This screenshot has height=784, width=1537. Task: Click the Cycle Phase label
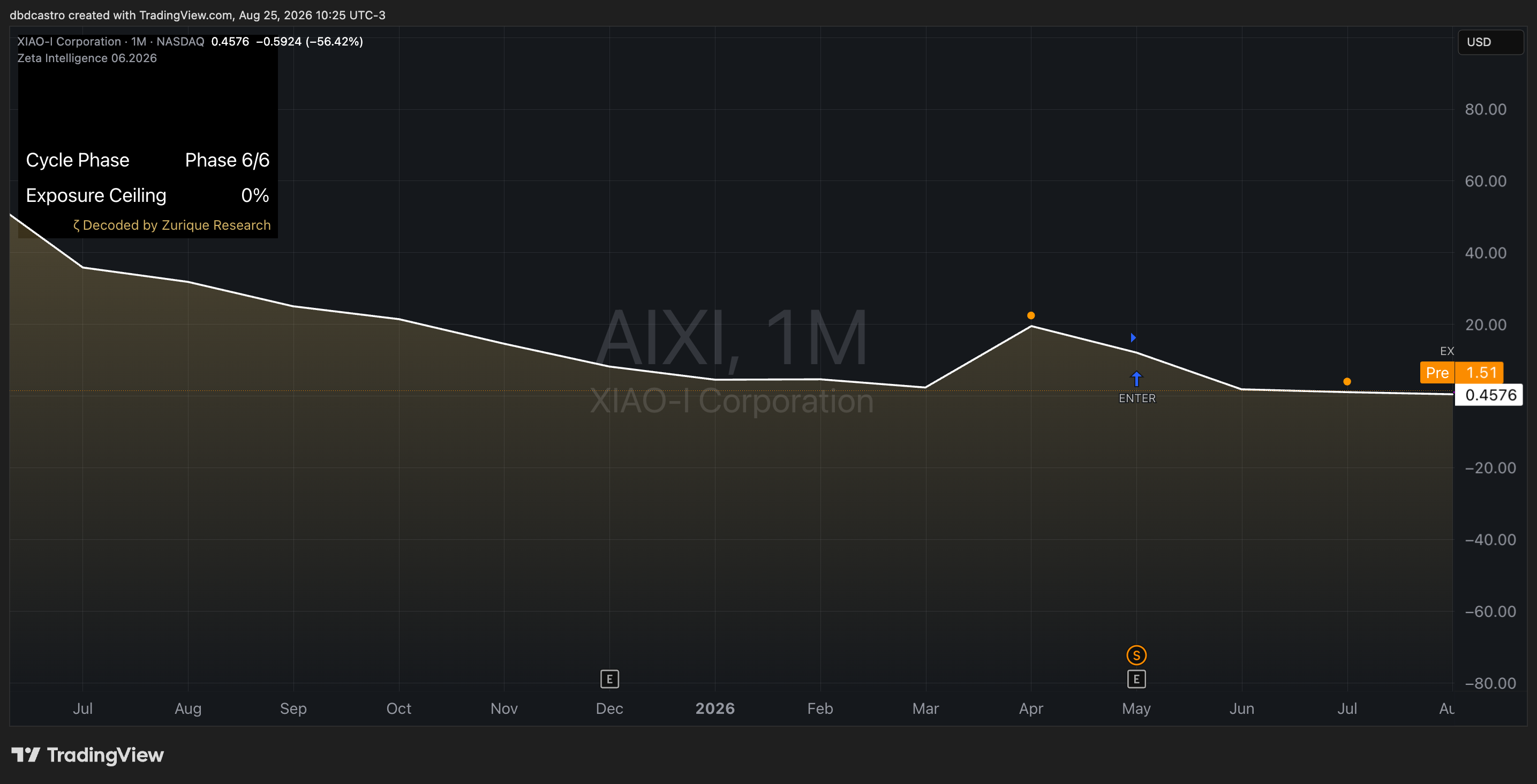tap(78, 160)
